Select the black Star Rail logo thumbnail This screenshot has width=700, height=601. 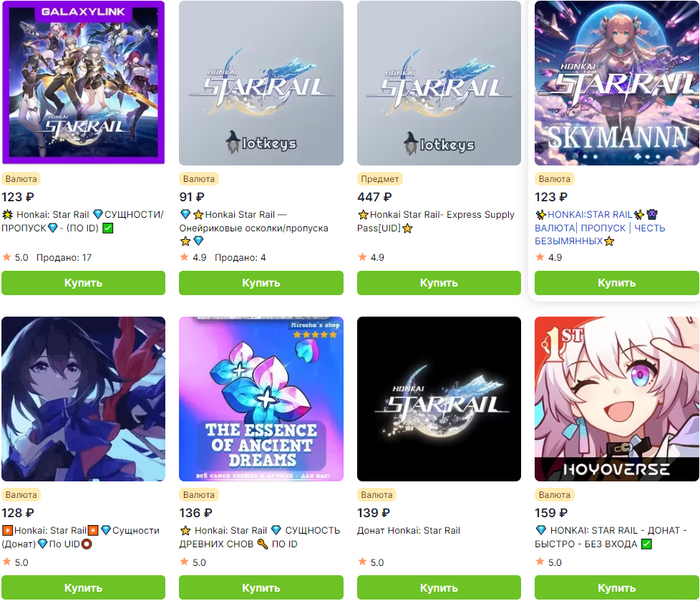coord(439,399)
